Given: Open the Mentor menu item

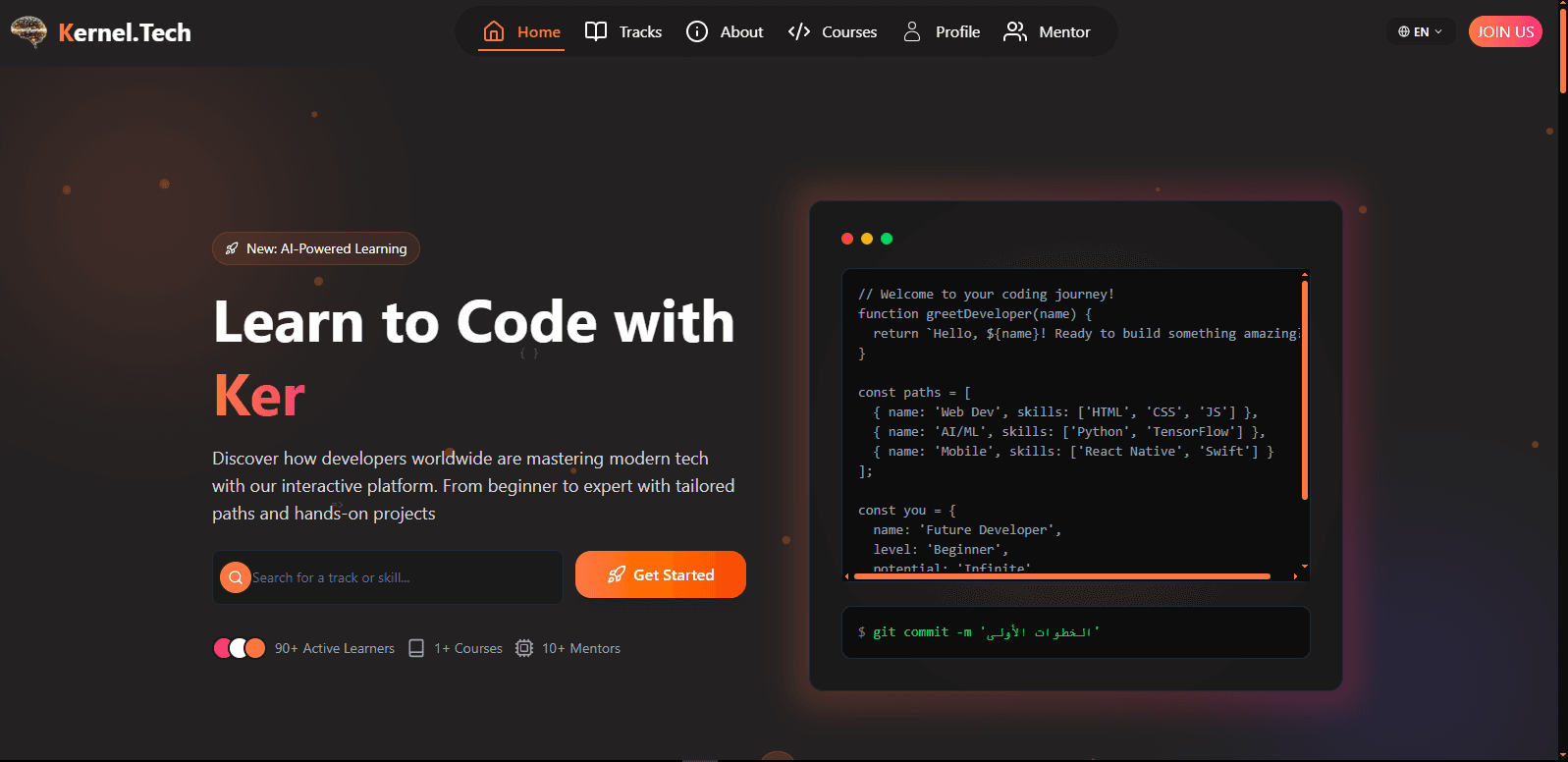Looking at the screenshot, I should coord(1047,31).
